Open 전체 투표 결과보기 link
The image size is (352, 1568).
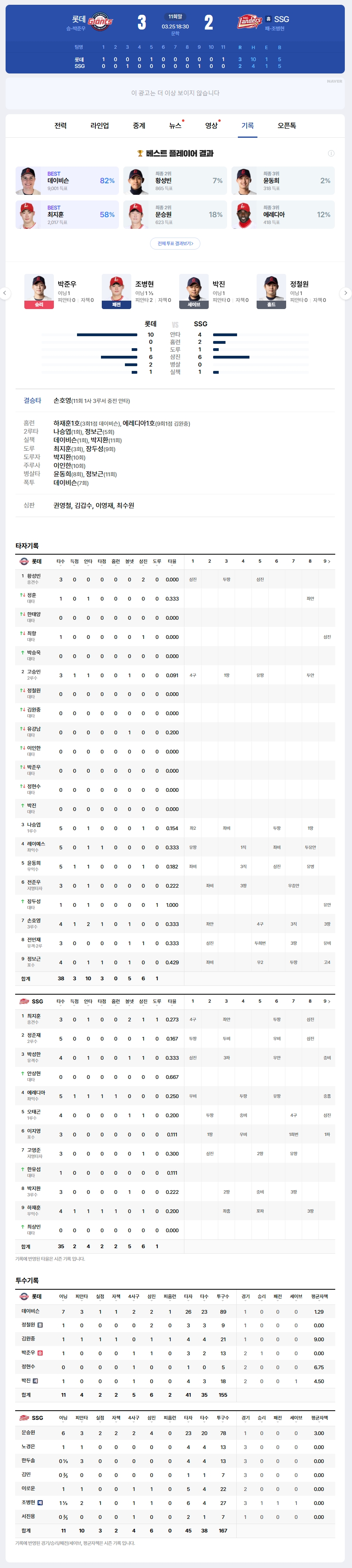pyautogui.click(x=175, y=244)
